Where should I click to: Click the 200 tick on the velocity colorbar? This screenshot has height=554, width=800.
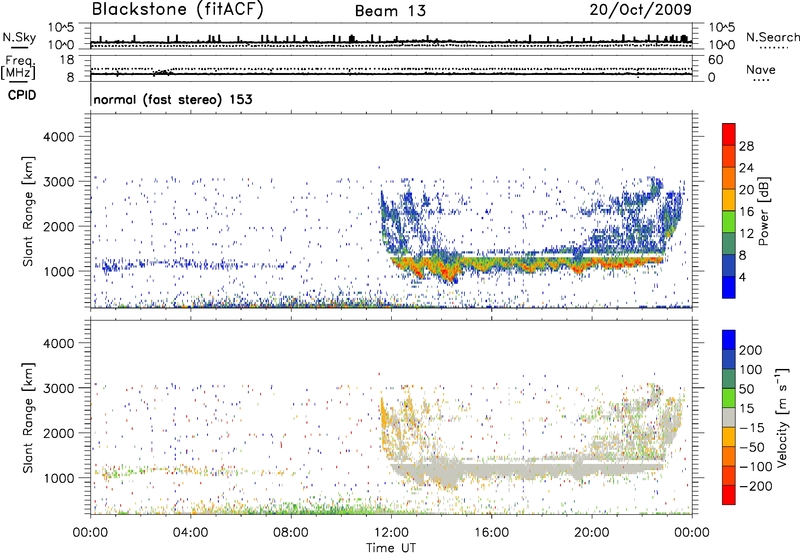point(751,350)
